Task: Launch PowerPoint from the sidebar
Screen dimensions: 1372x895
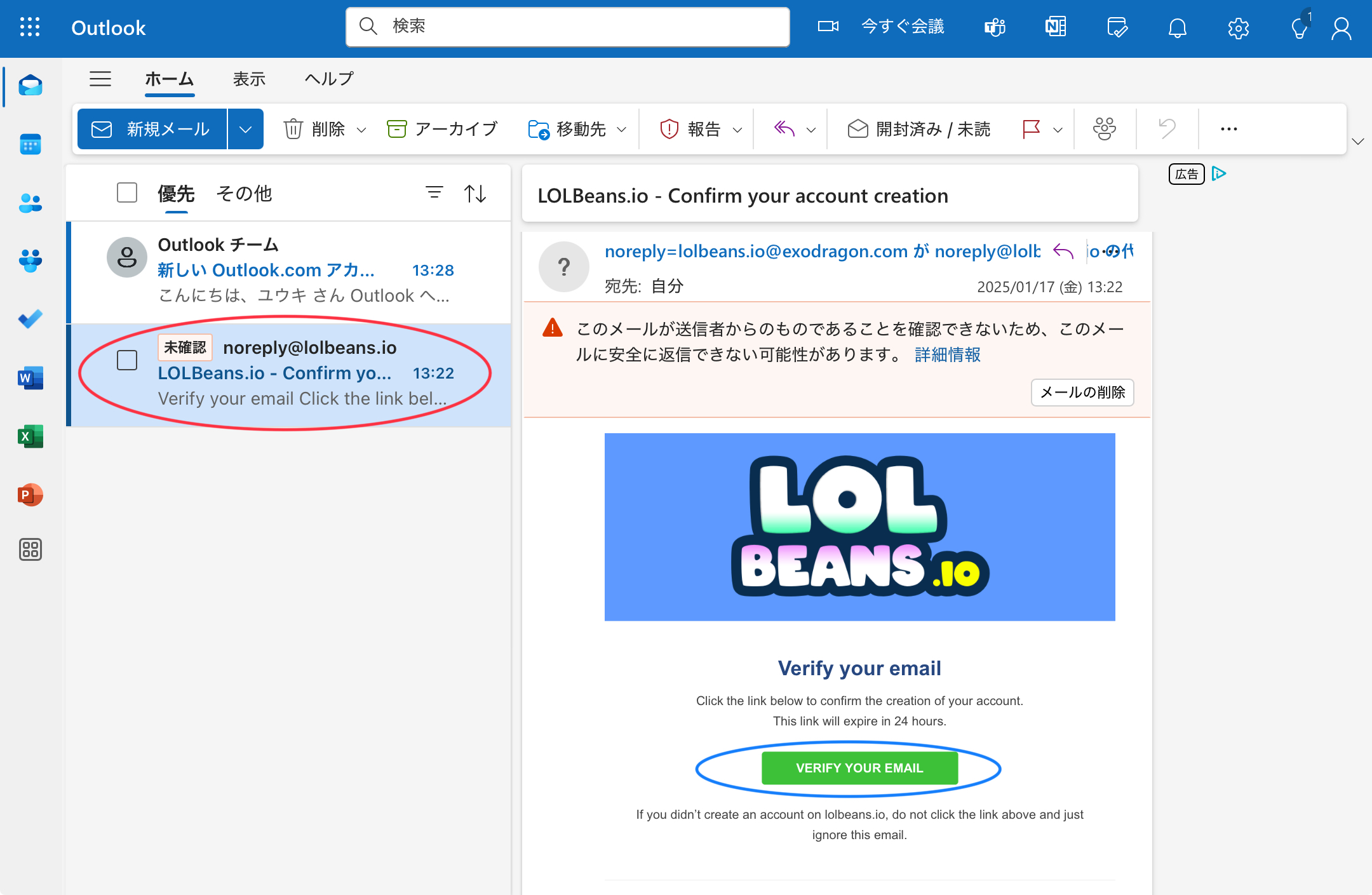Action: (x=30, y=495)
